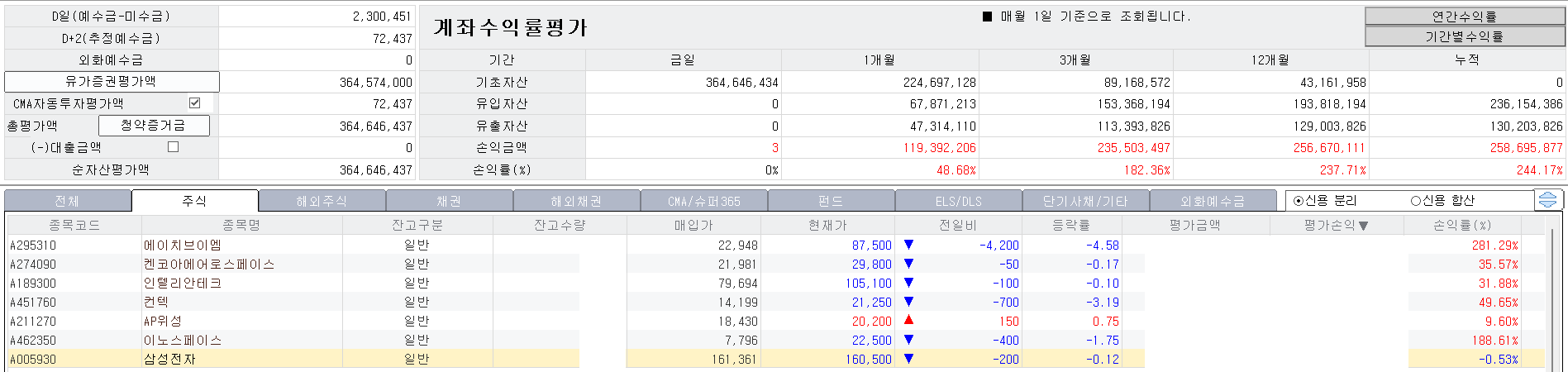Click the 순자산평가액 value 364,646,437
Screen dimensions: 1568x372
[375, 169]
